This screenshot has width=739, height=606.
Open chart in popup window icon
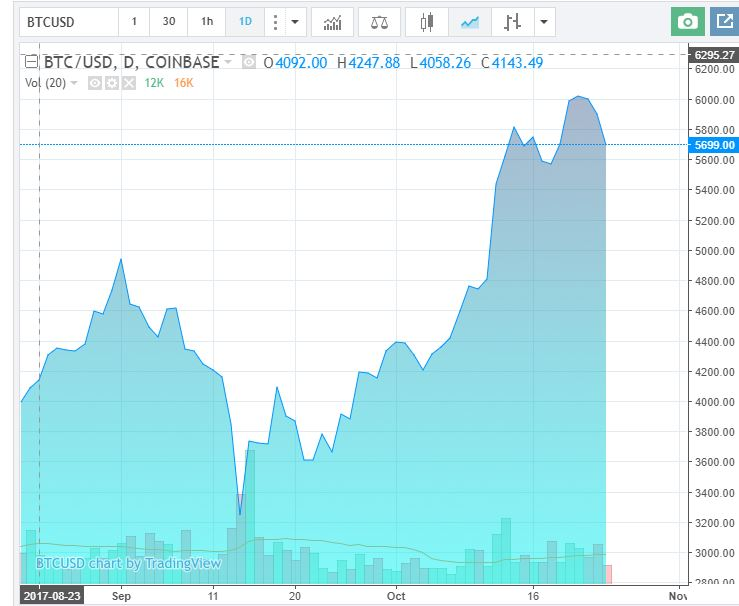tap(724, 22)
